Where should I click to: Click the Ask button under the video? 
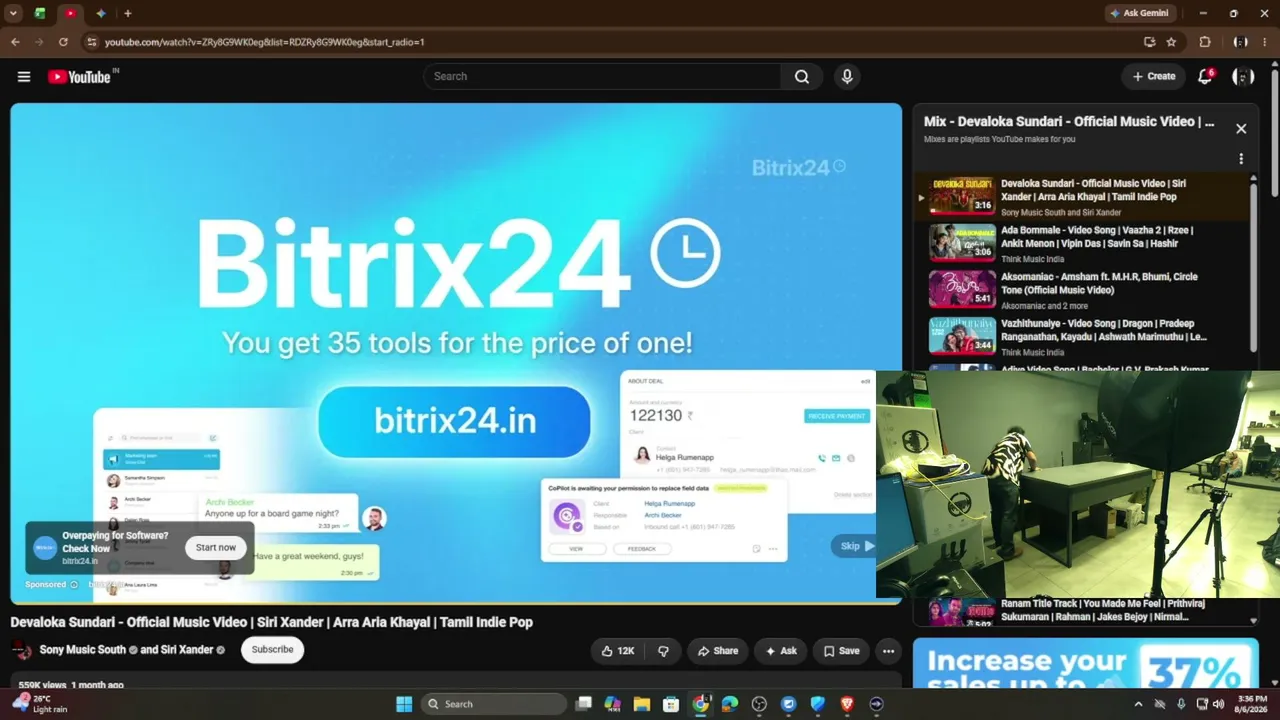(x=781, y=651)
